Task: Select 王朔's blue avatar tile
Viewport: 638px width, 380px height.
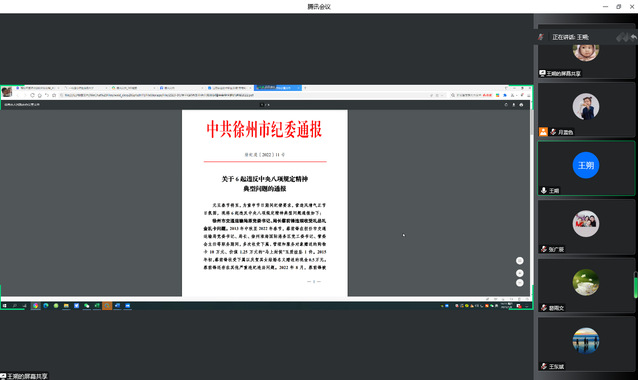Action: 586,165
